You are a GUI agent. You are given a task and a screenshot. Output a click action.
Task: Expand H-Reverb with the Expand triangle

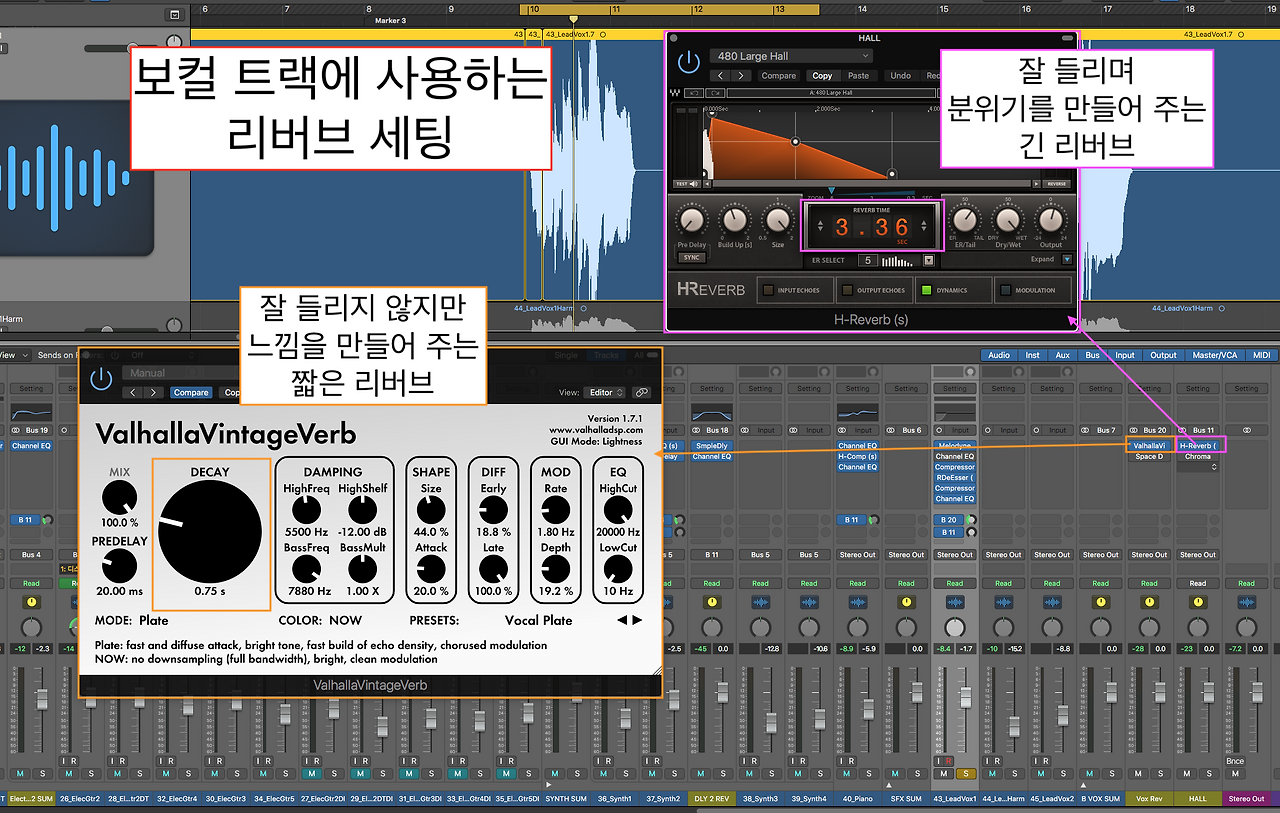tap(1067, 259)
